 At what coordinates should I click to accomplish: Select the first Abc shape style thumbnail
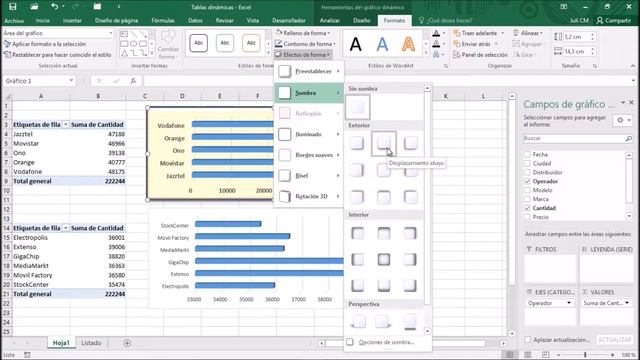(198, 43)
